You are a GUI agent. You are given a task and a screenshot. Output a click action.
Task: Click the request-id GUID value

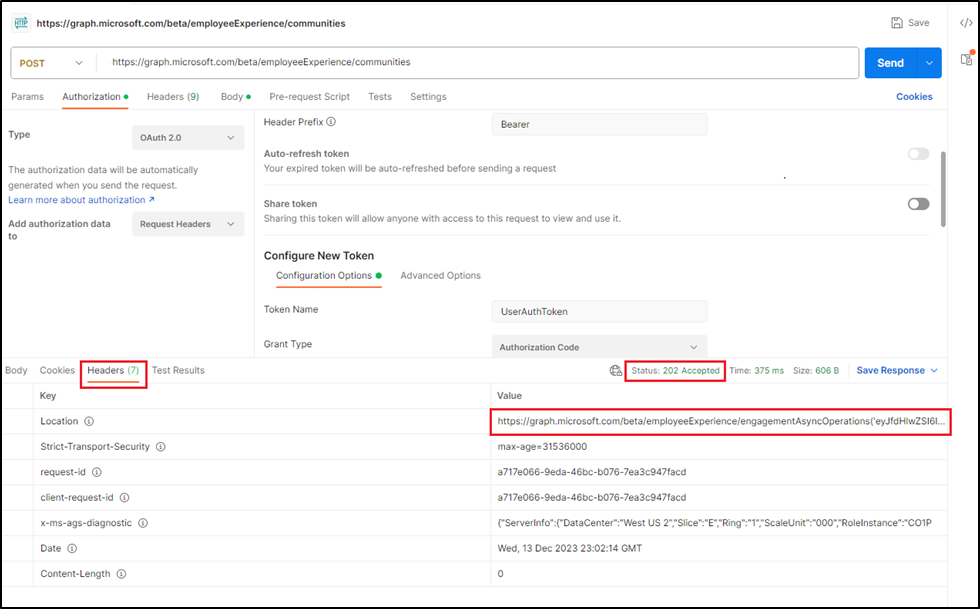coord(592,472)
